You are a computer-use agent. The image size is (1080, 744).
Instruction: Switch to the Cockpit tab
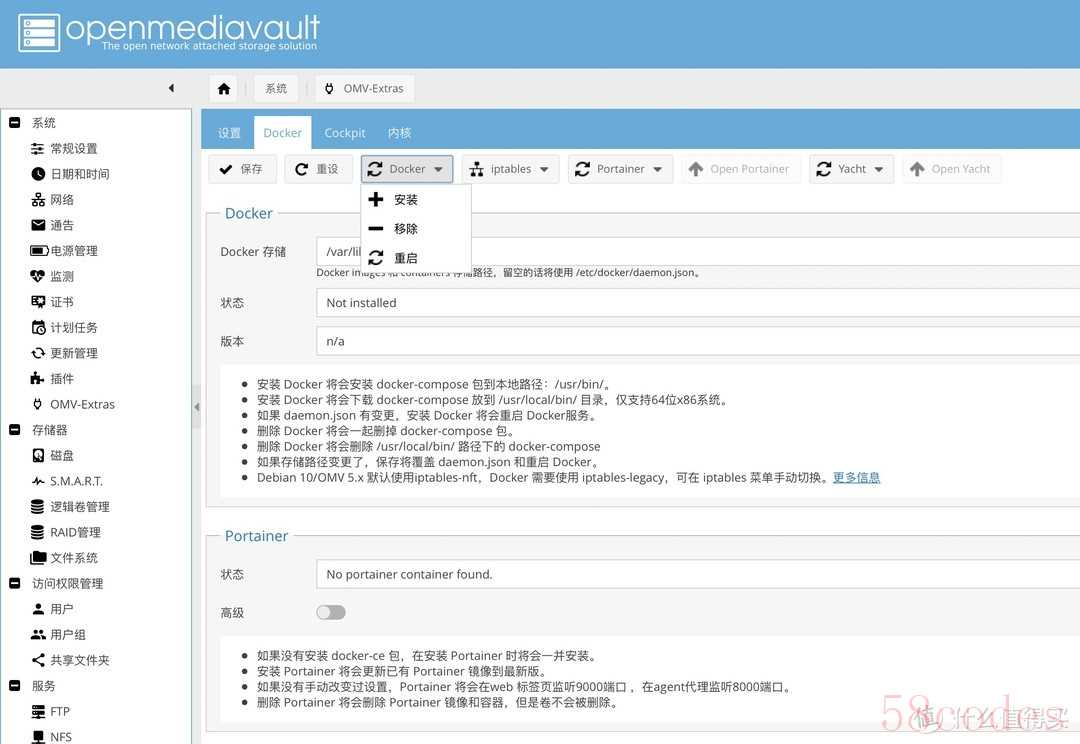click(344, 133)
